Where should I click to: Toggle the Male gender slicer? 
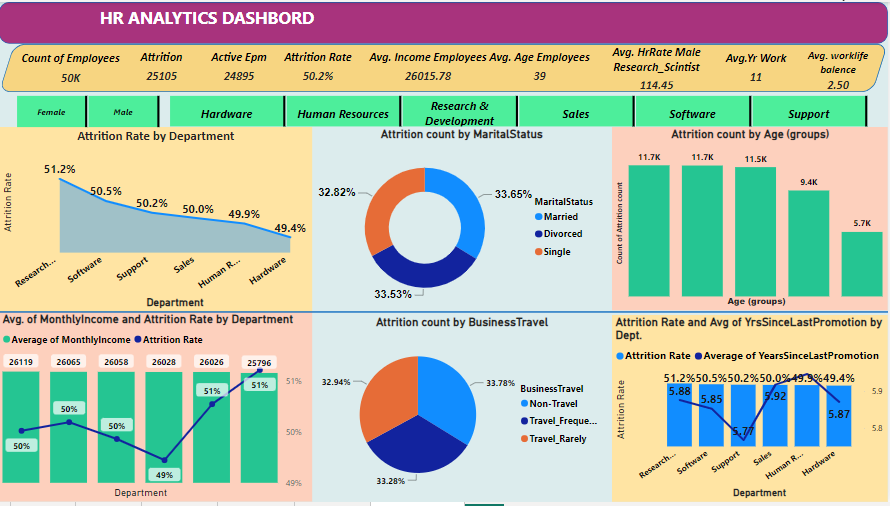click(123, 113)
